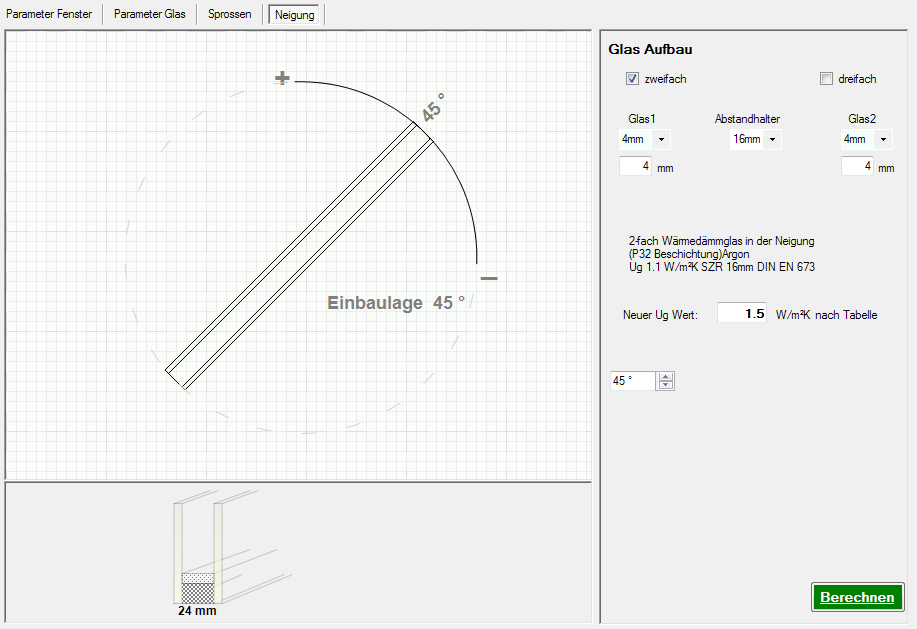The width and height of the screenshot is (917, 629).
Task: Go to the Sprossen tab
Action: pyautogui.click(x=230, y=15)
